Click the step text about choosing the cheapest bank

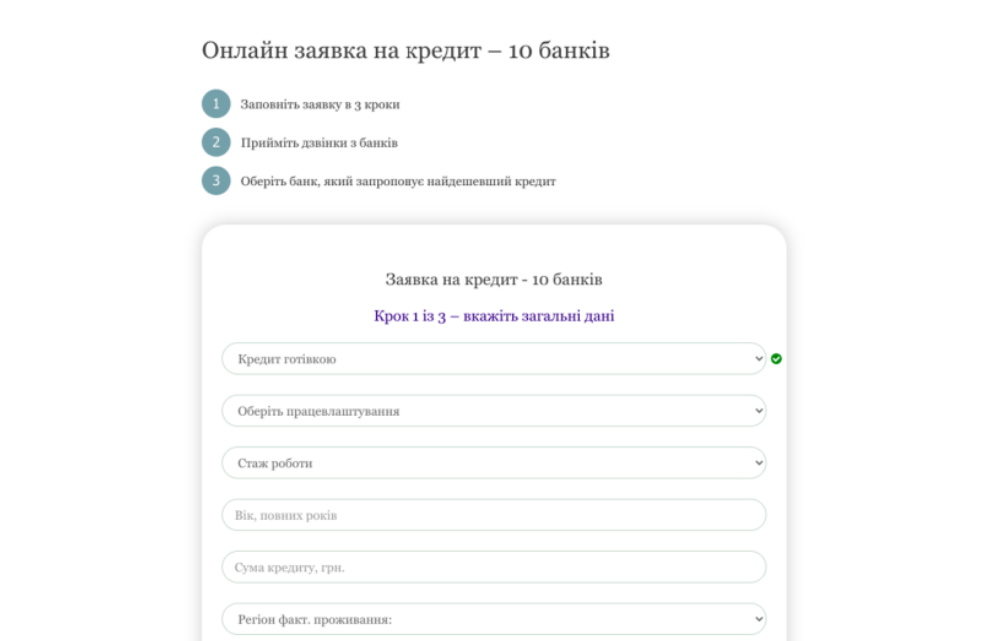pyautogui.click(x=397, y=181)
